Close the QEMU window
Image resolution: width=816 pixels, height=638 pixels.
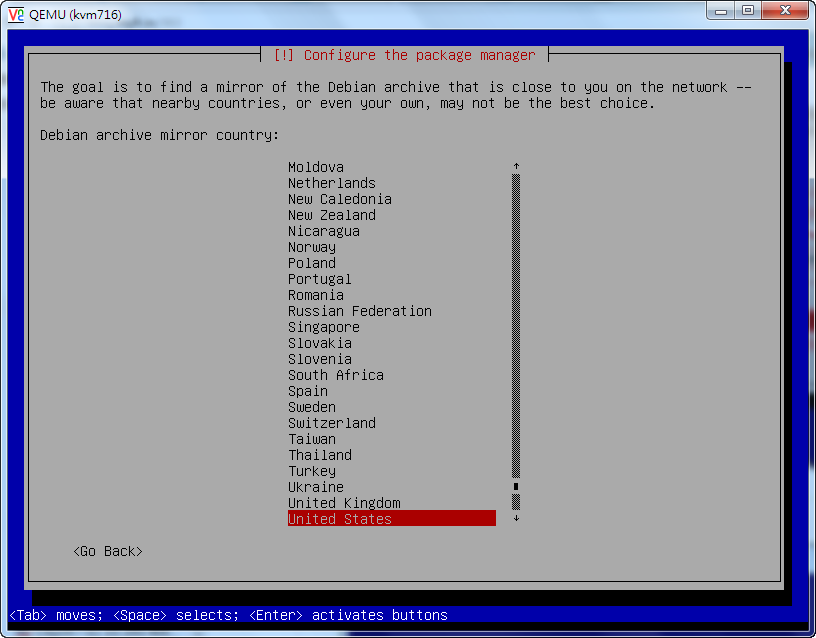coord(785,10)
